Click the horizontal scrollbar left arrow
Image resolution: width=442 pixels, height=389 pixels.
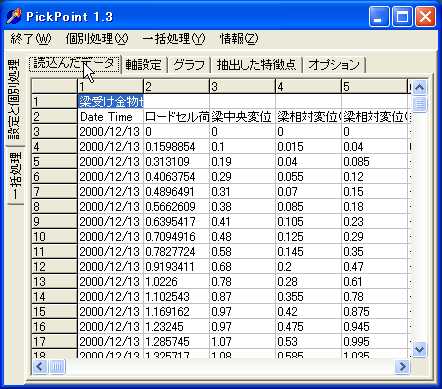point(40,367)
